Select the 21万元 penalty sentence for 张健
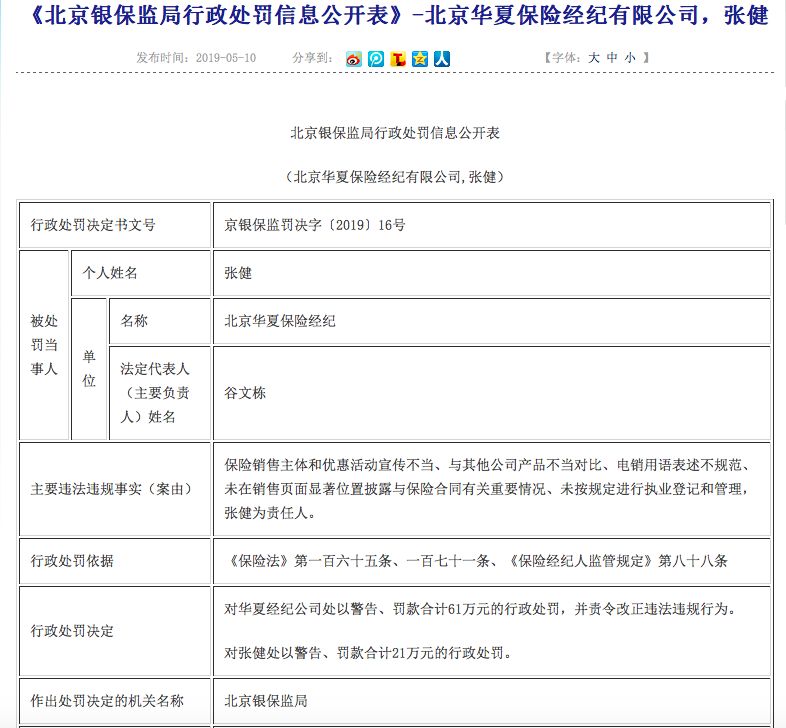The image size is (786, 728). 368,653
